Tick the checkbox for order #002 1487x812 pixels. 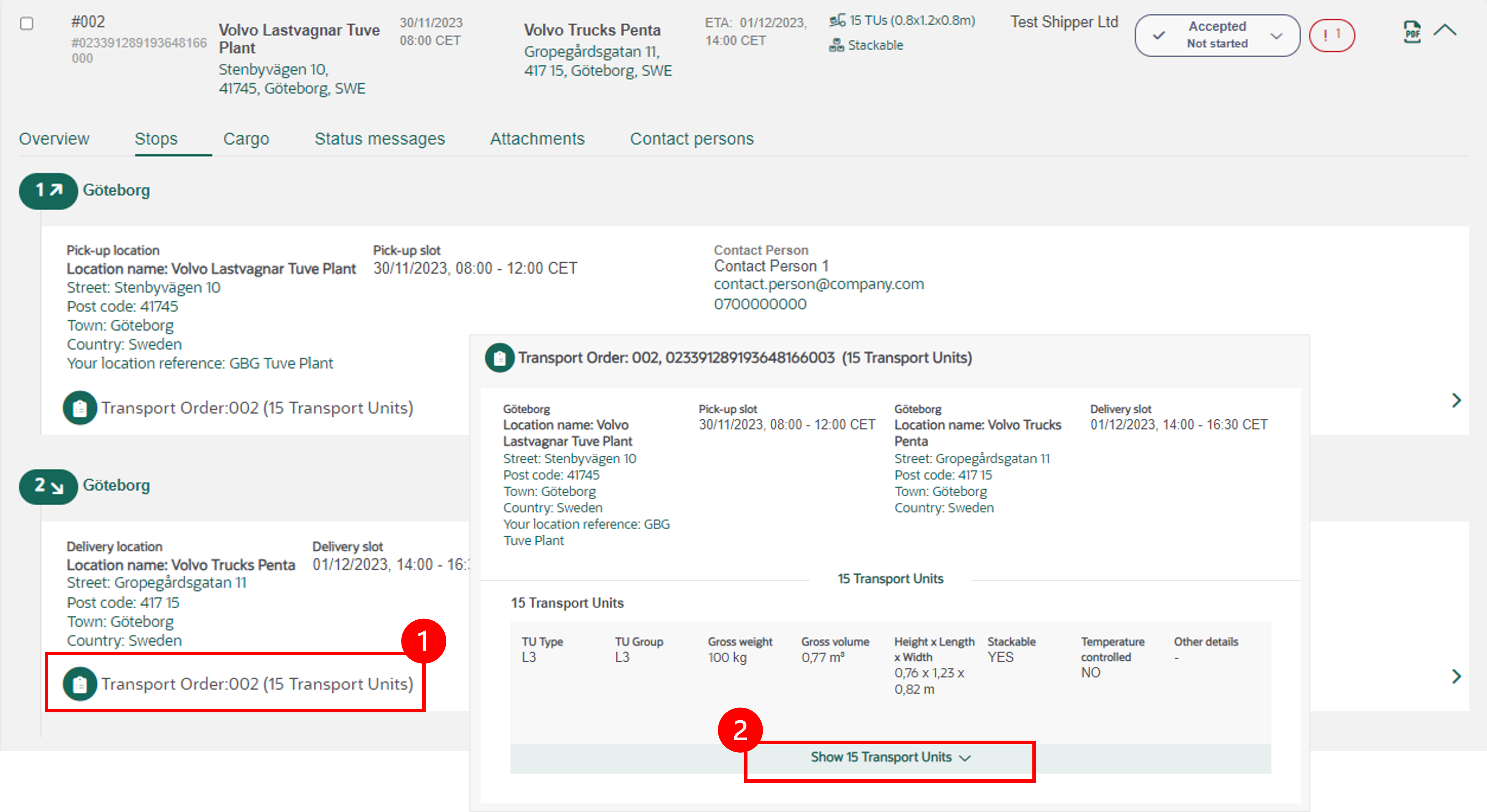pos(27,24)
